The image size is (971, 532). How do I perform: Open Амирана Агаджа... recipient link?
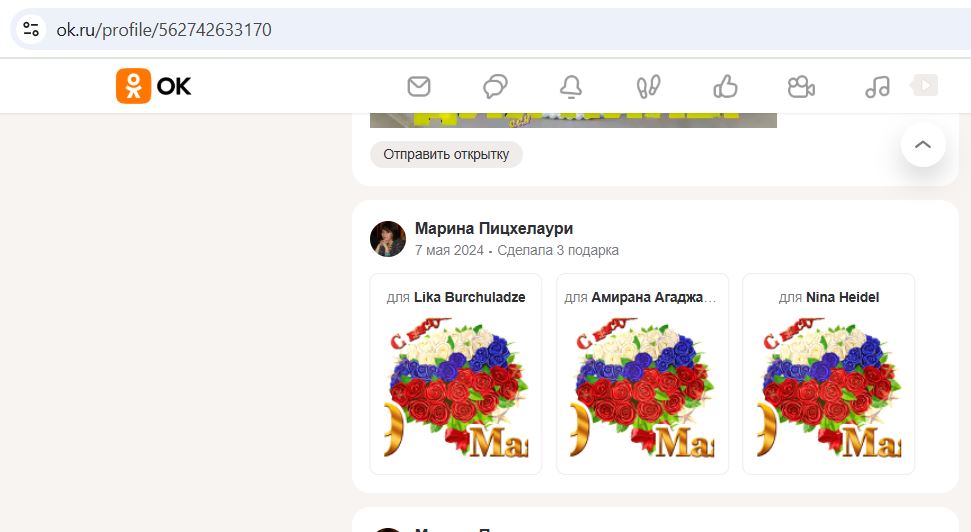653,297
